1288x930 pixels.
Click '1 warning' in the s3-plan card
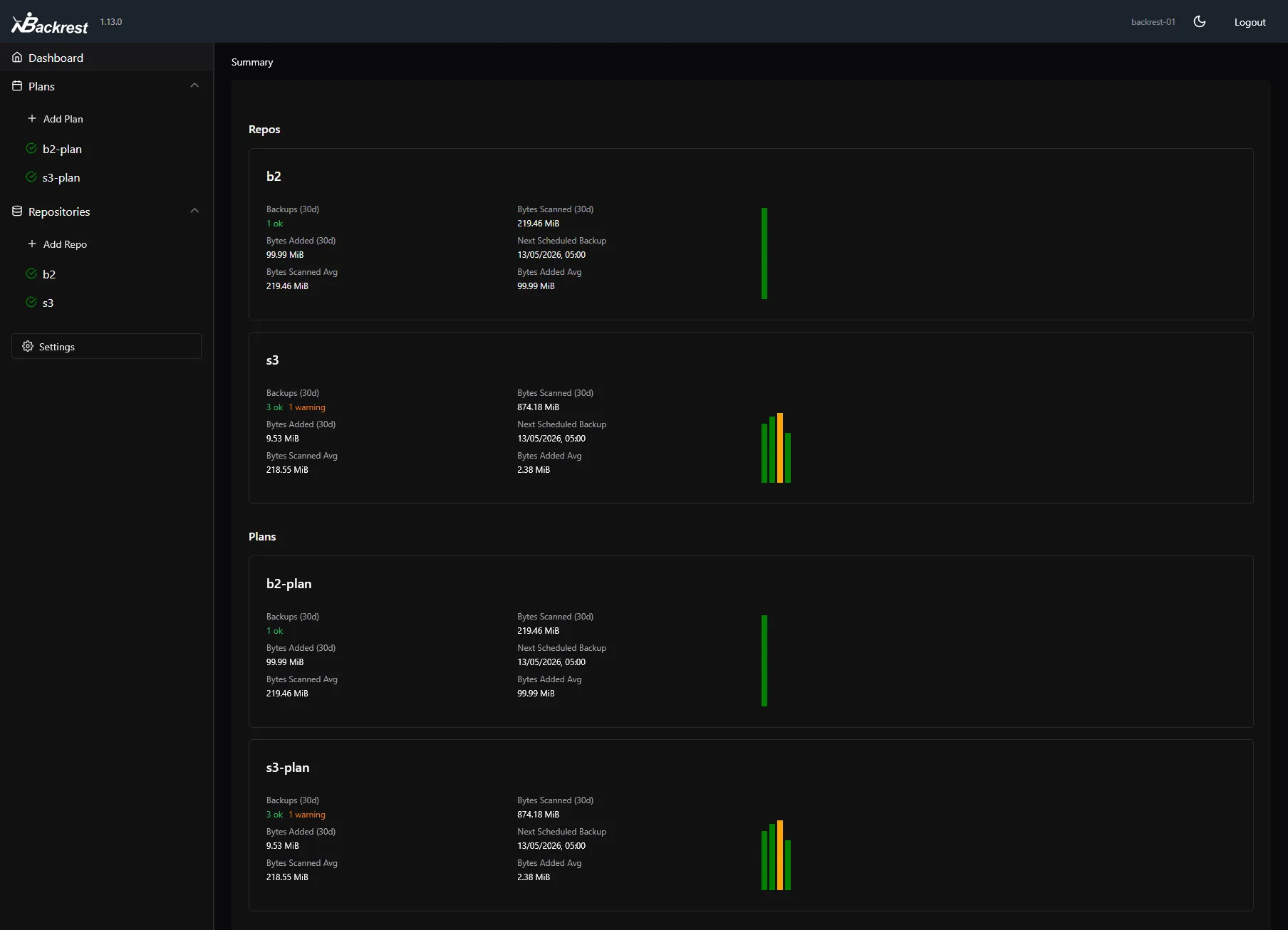[x=307, y=815]
